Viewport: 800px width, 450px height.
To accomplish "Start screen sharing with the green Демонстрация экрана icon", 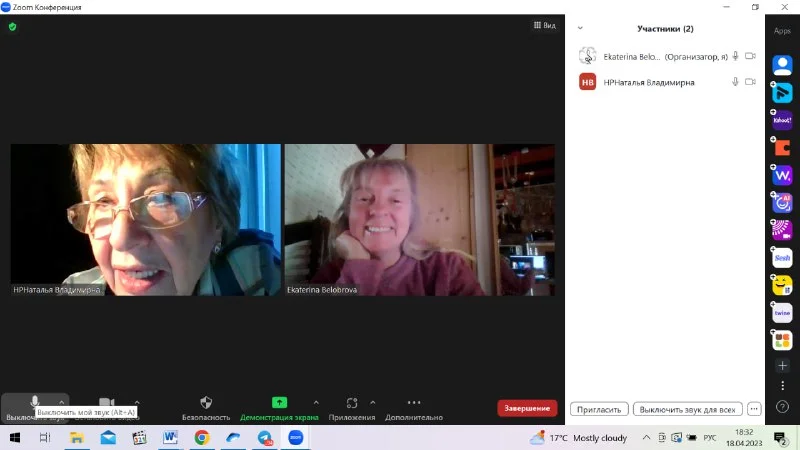I will 279,403.
